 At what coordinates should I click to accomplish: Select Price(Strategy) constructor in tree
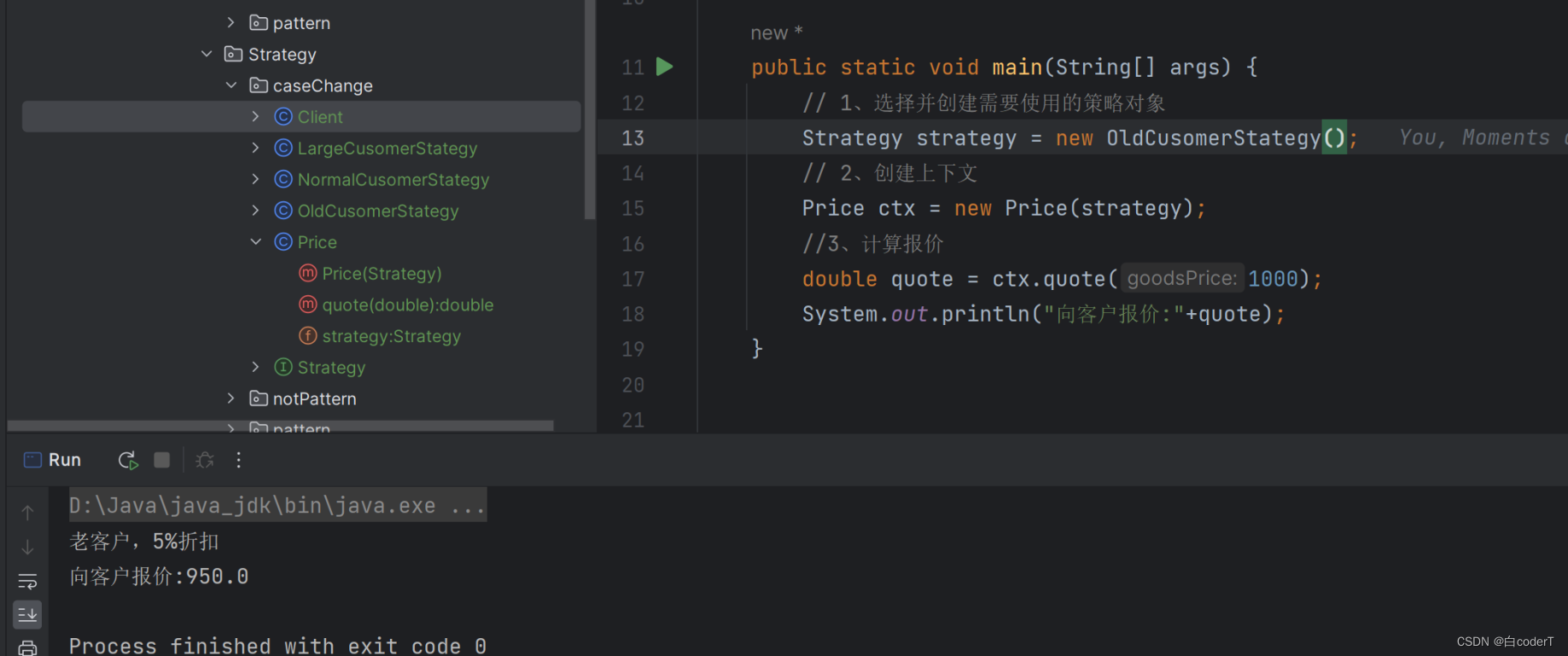tap(382, 274)
